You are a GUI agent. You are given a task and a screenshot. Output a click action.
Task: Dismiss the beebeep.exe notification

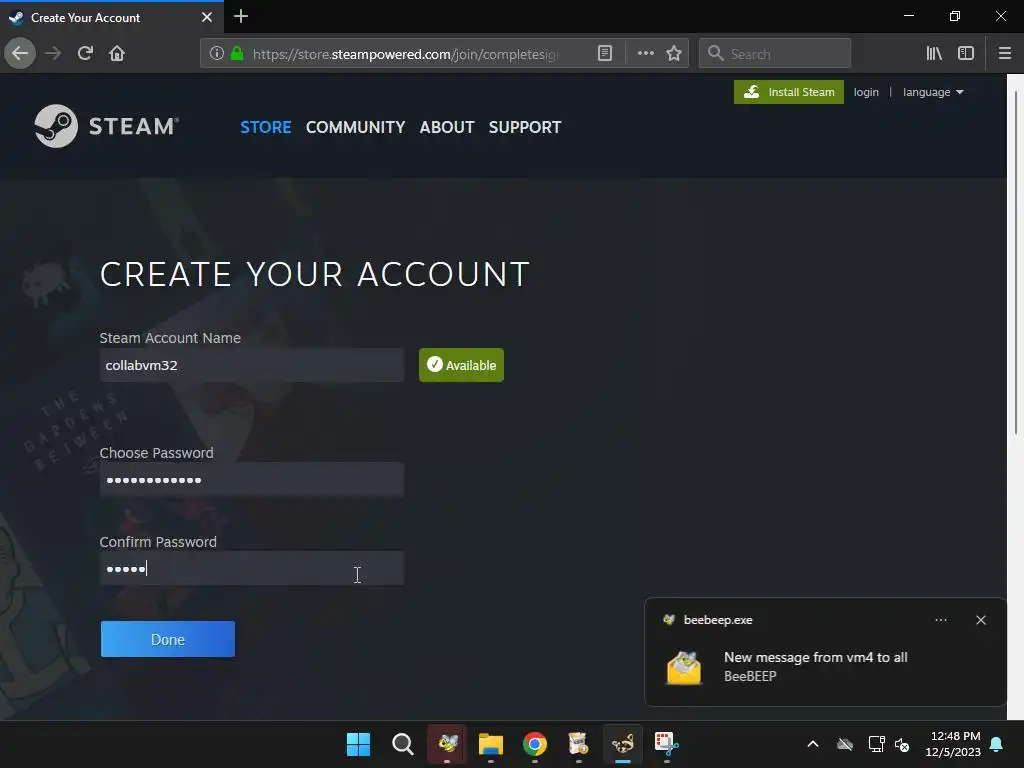click(981, 620)
